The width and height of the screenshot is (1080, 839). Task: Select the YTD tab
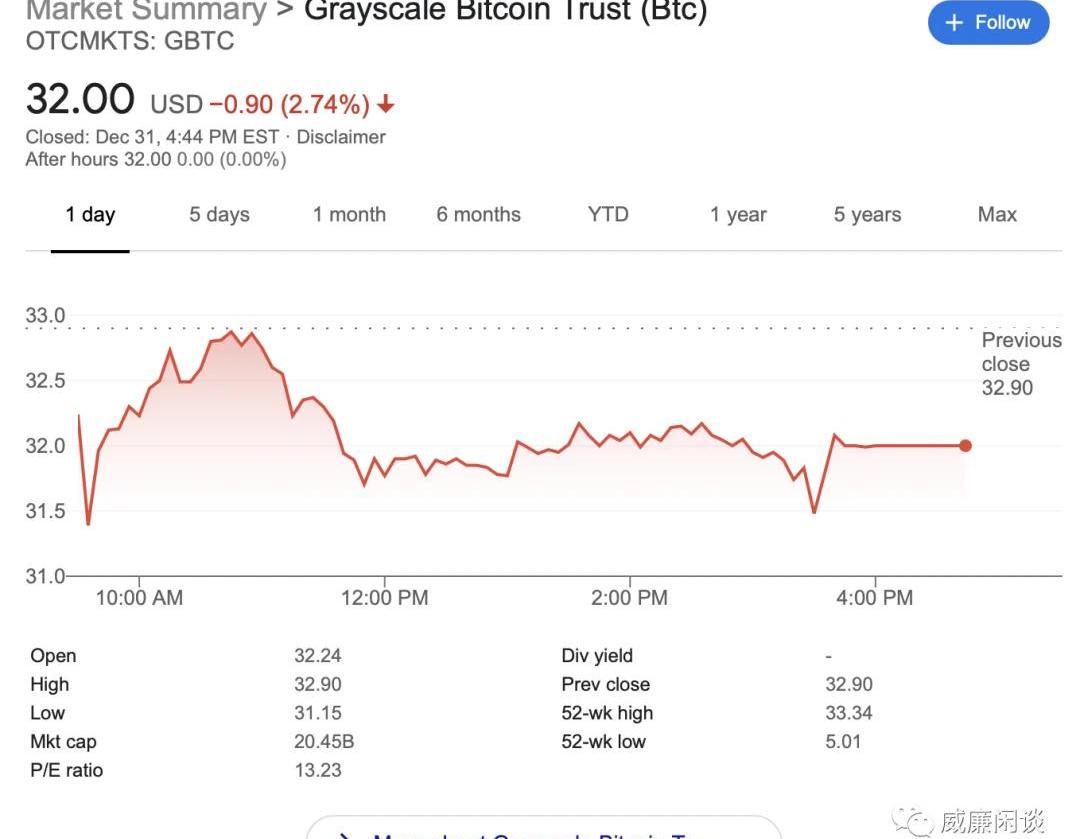coord(608,215)
